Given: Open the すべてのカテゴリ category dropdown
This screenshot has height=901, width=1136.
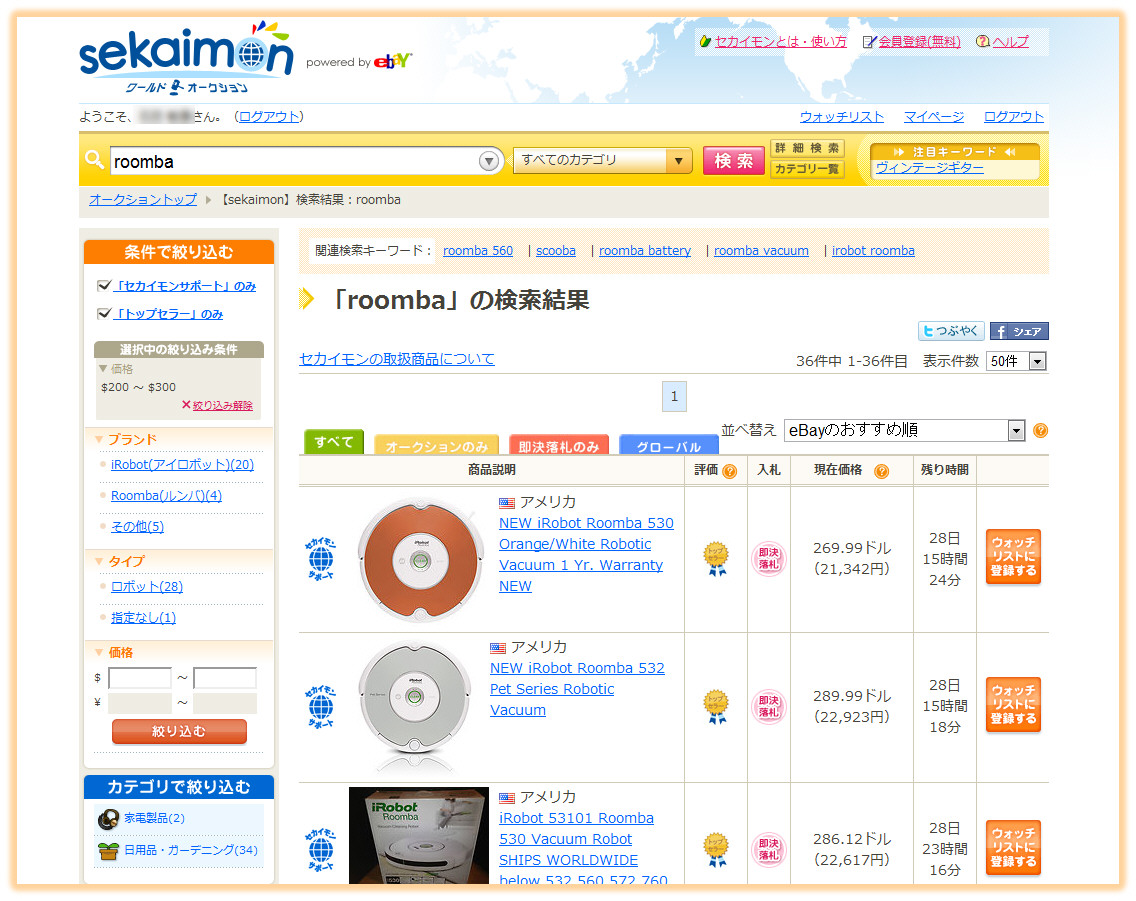Looking at the screenshot, I should (x=601, y=160).
